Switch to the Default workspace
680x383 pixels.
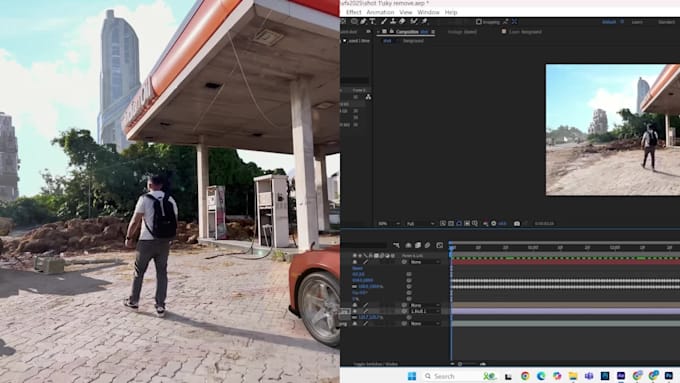coord(609,22)
